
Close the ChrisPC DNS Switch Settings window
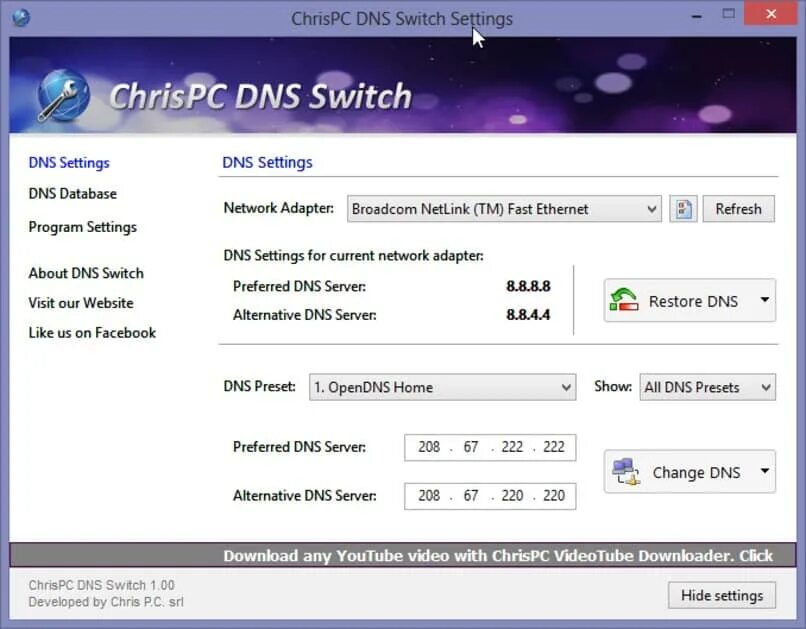771,14
